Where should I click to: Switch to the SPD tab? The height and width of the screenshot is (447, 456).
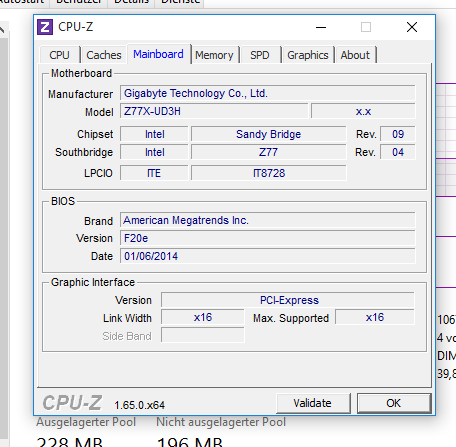click(x=260, y=55)
